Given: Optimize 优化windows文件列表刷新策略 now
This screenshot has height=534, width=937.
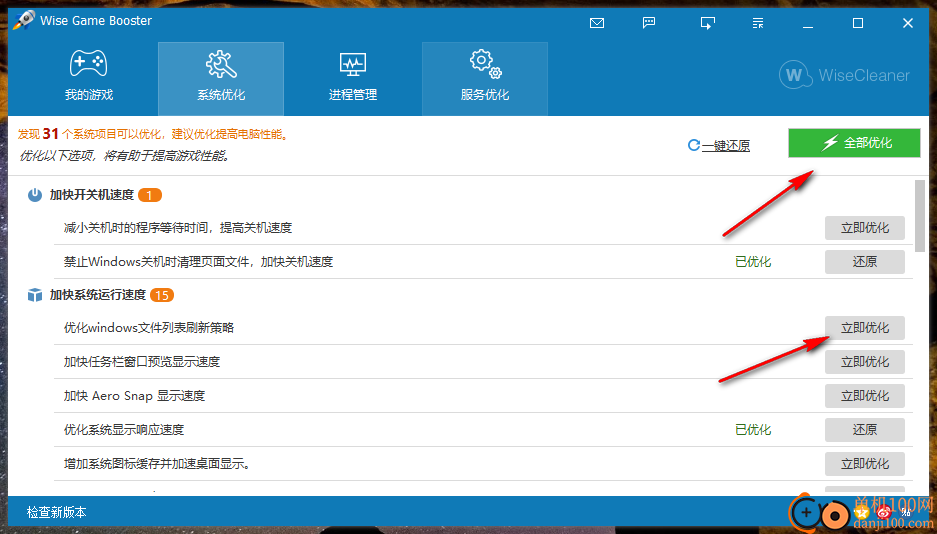Looking at the screenshot, I should pos(865,328).
